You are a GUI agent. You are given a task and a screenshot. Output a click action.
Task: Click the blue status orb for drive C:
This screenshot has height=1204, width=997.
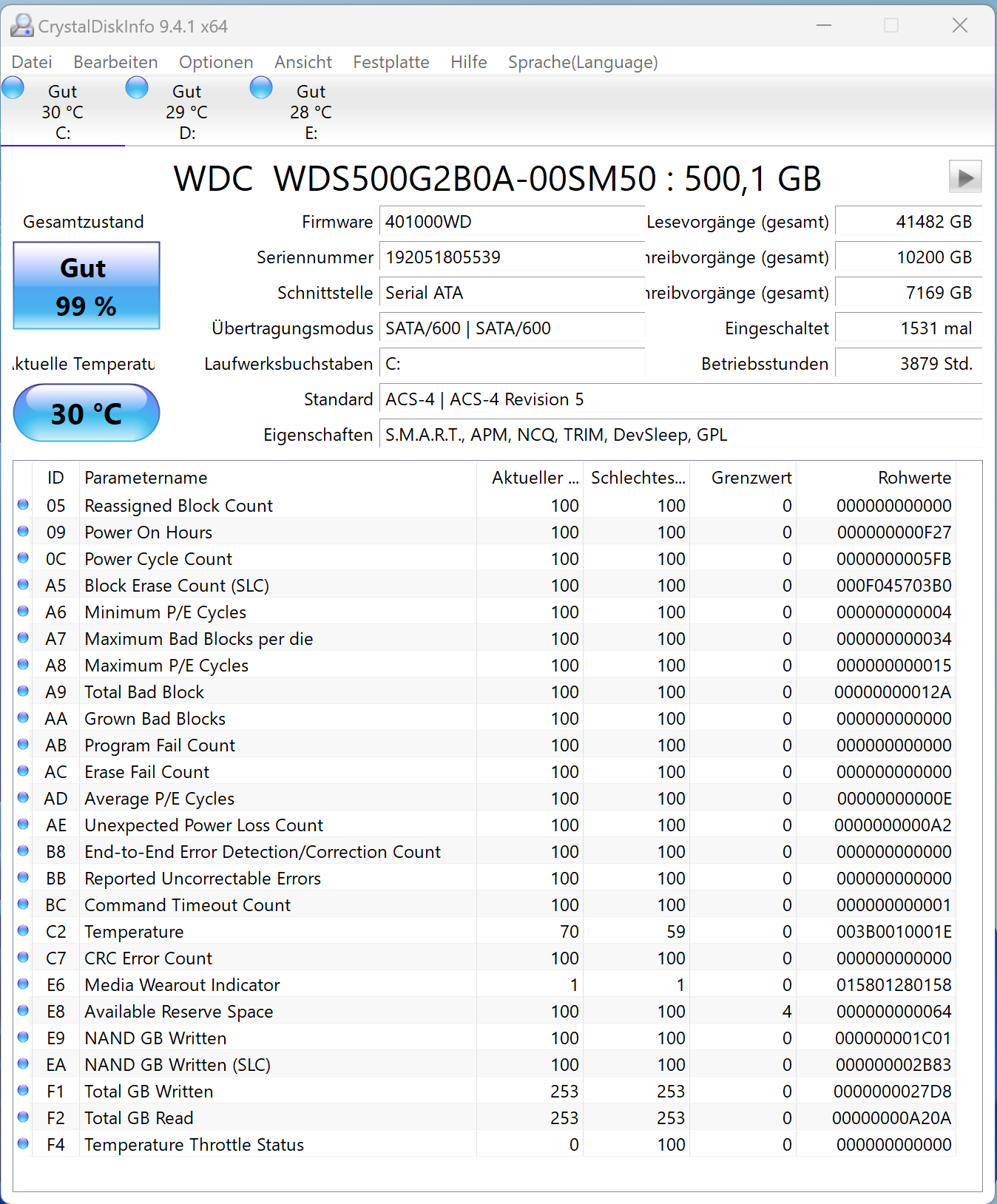(x=13, y=88)
